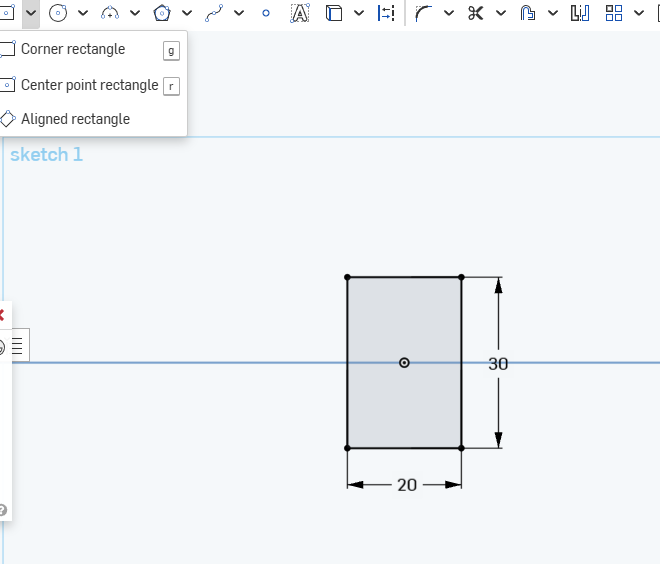Select the 3 point arc tool
660x564 pixels.
110,13
